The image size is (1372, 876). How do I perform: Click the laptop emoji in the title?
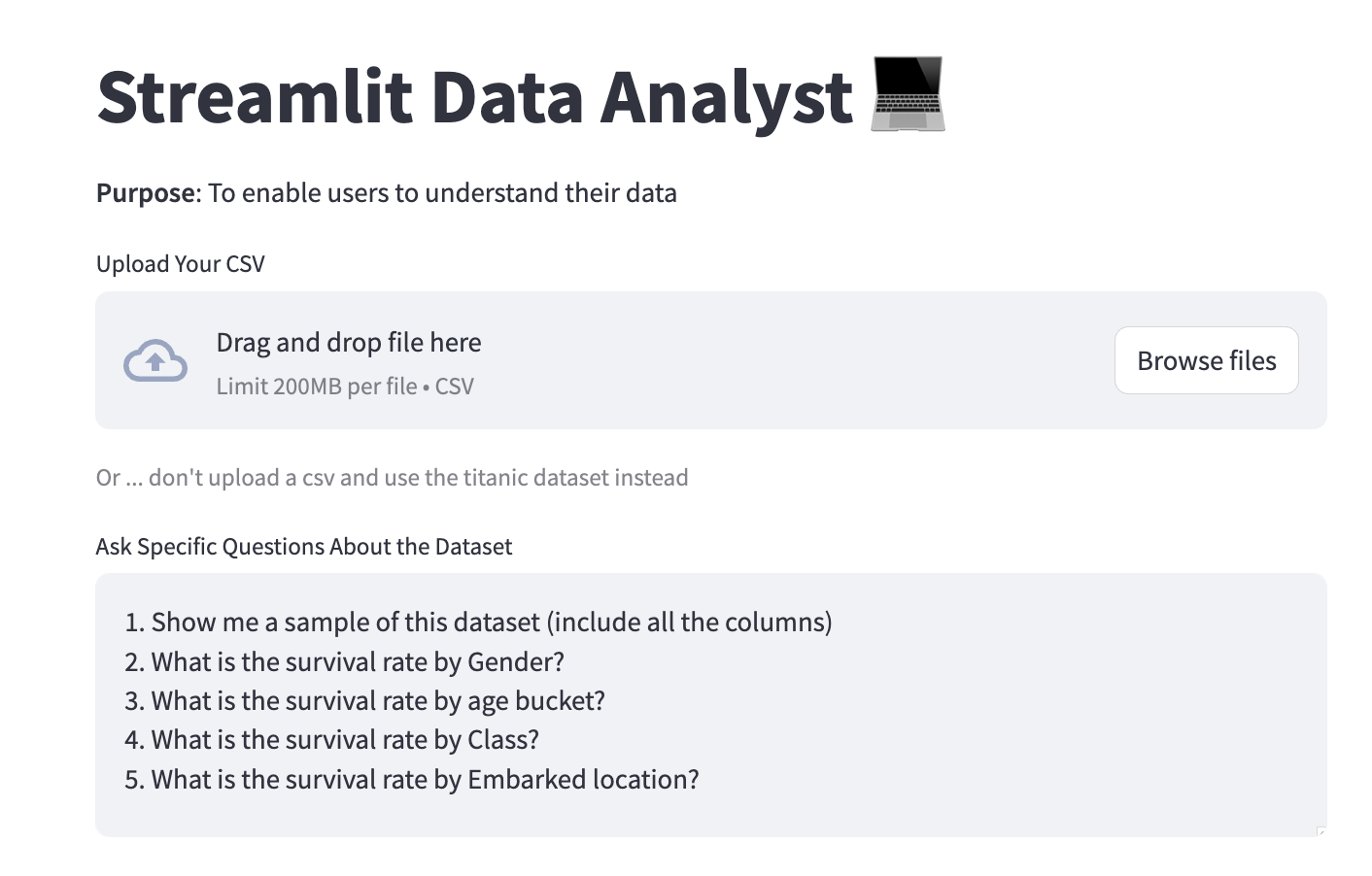[909, 94]
